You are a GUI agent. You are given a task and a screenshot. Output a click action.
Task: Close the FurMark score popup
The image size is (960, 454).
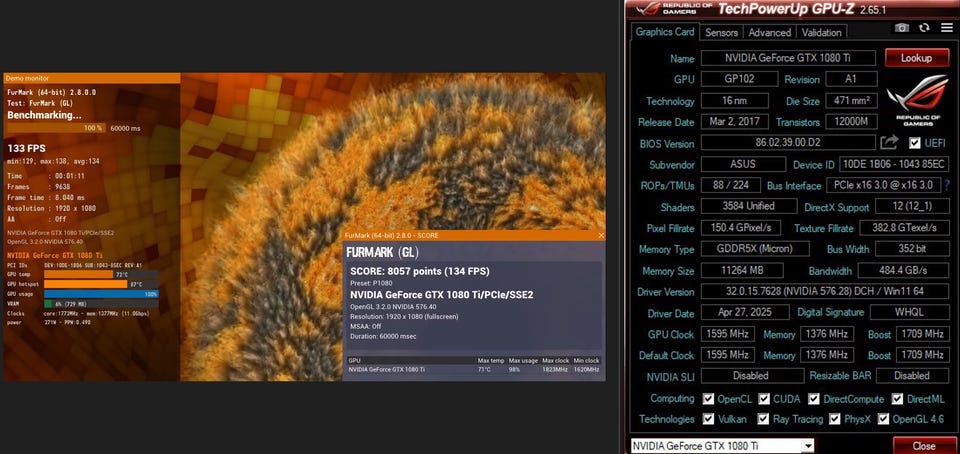pos(601,236)
